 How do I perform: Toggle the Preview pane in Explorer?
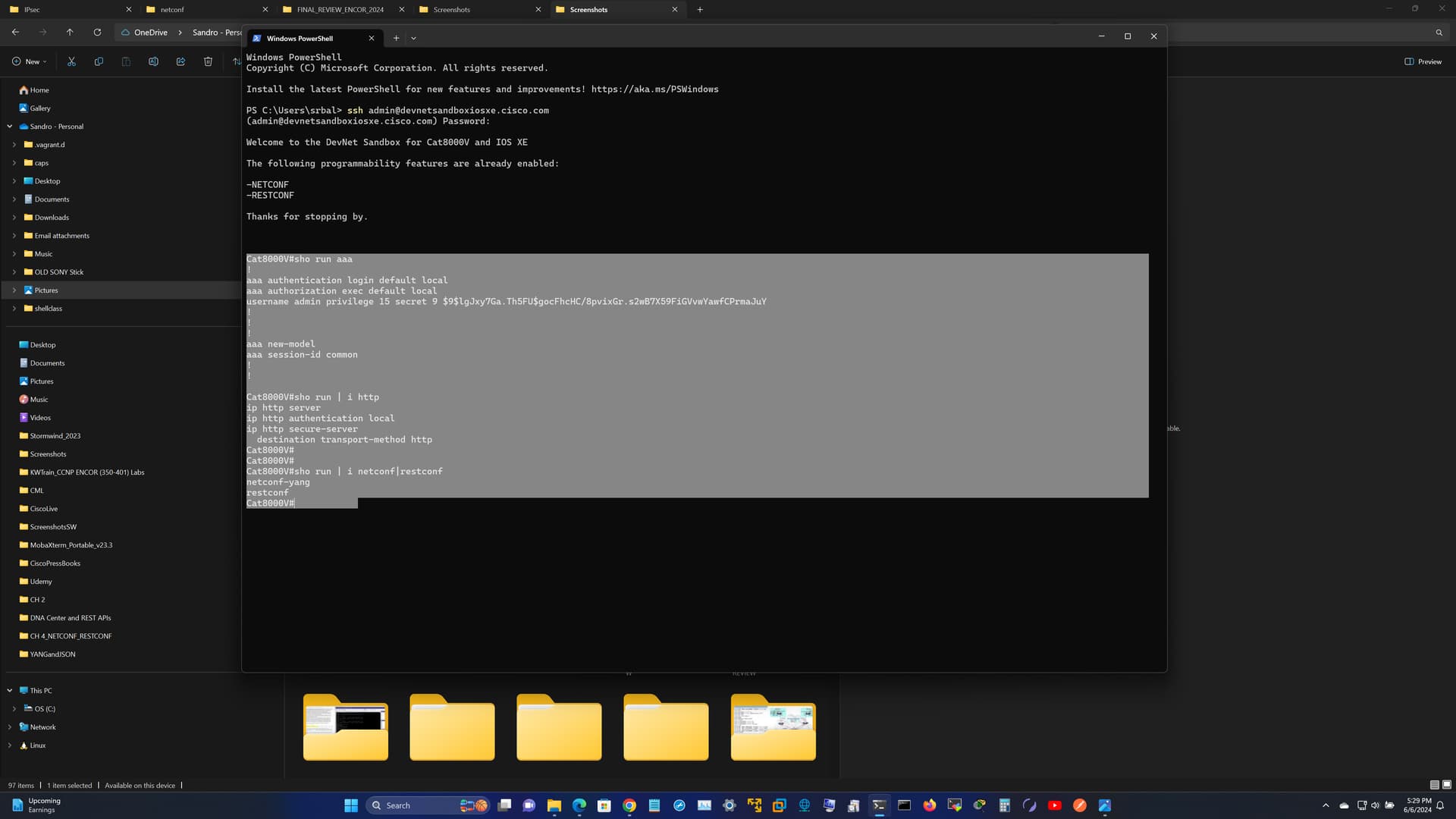click(1423, 61)
